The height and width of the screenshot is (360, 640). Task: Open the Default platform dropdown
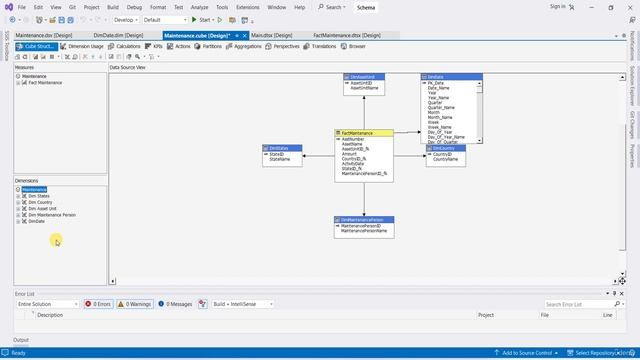tap(165, 20)
